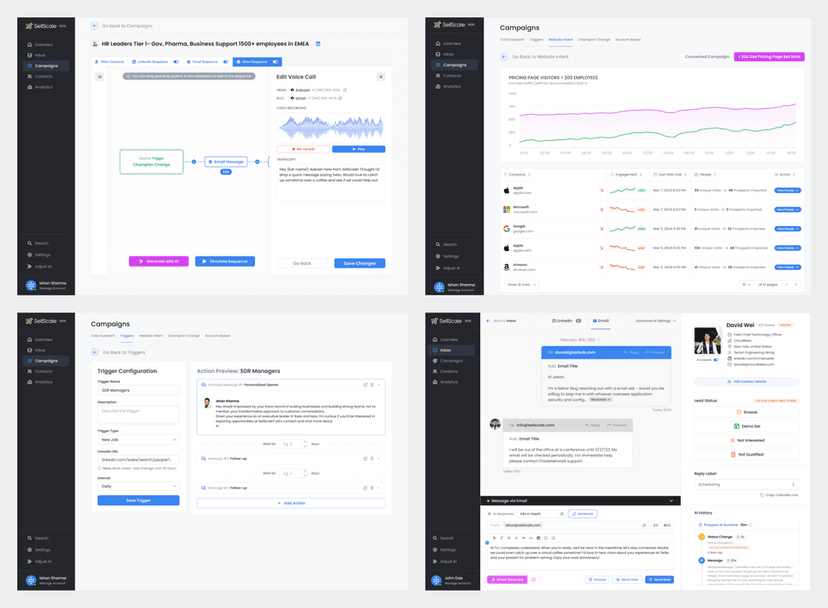
Task: Select the Cold Outreach tab
Action: [512, 39]
